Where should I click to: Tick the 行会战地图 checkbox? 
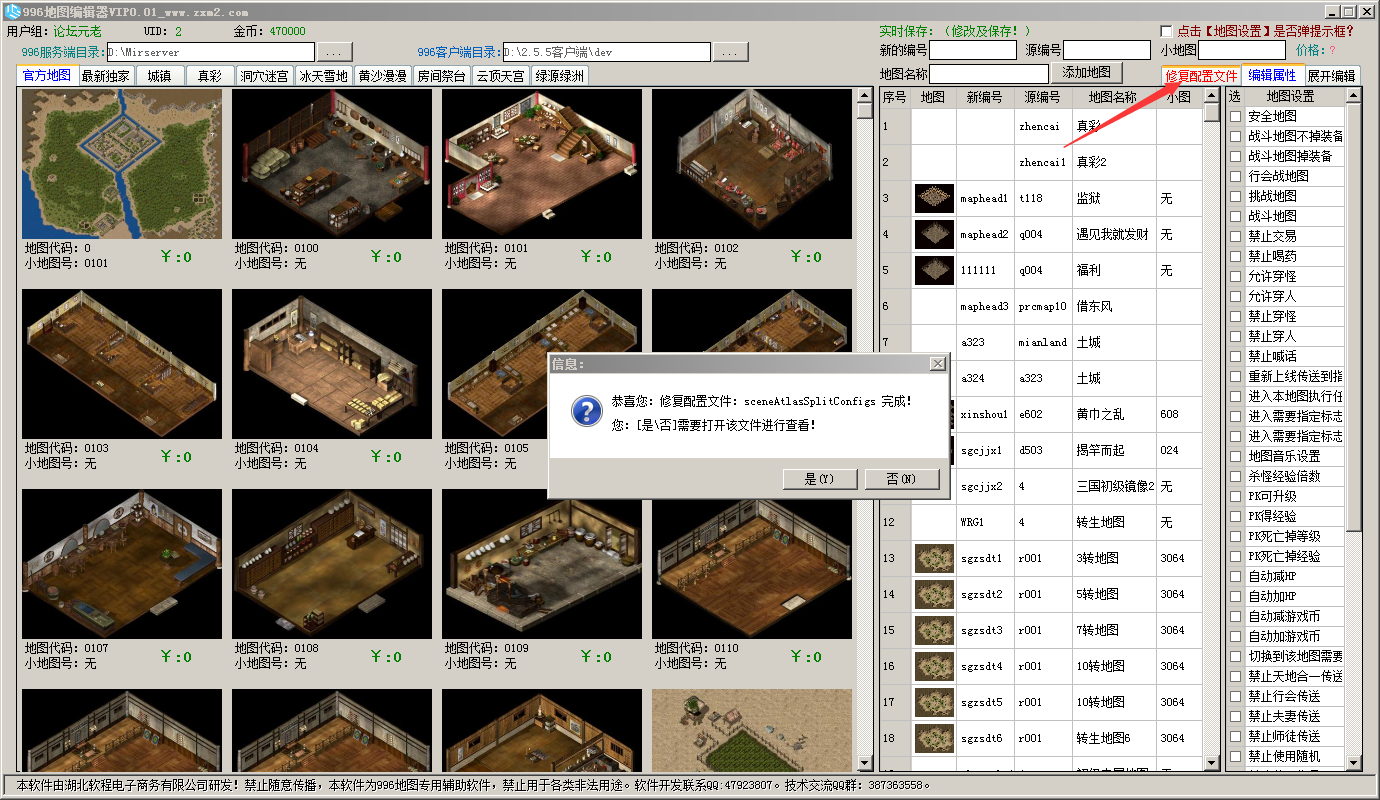[1236, 176]
